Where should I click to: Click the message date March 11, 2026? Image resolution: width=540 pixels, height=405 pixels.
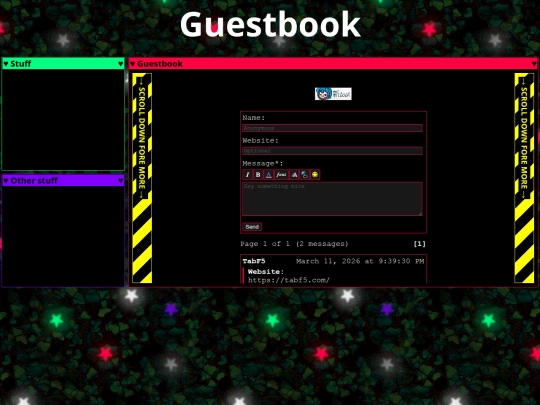pos(360,261)
